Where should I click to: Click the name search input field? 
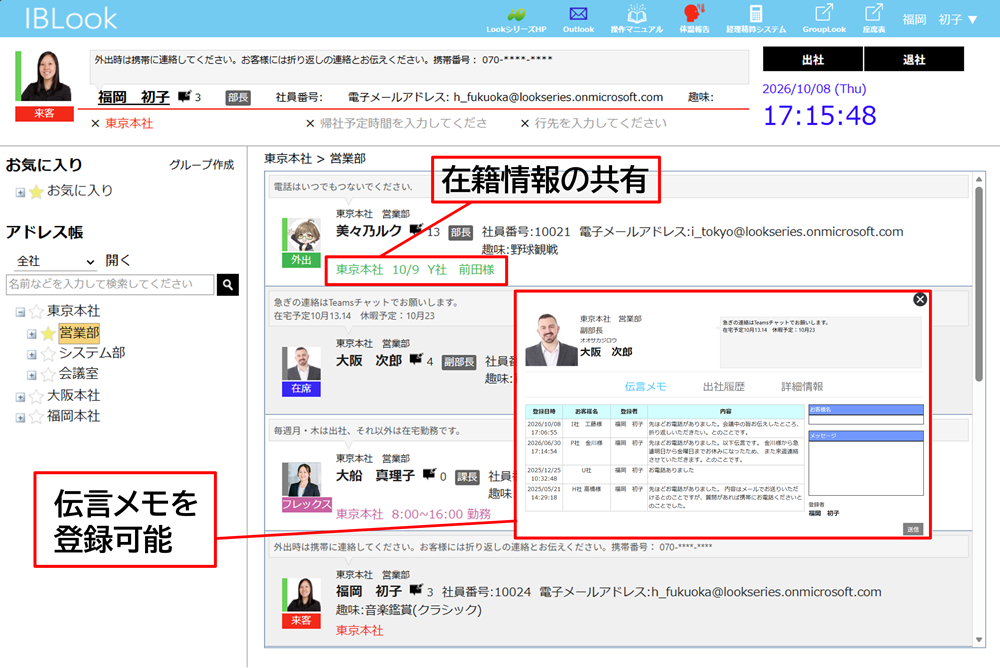[110, 284]
